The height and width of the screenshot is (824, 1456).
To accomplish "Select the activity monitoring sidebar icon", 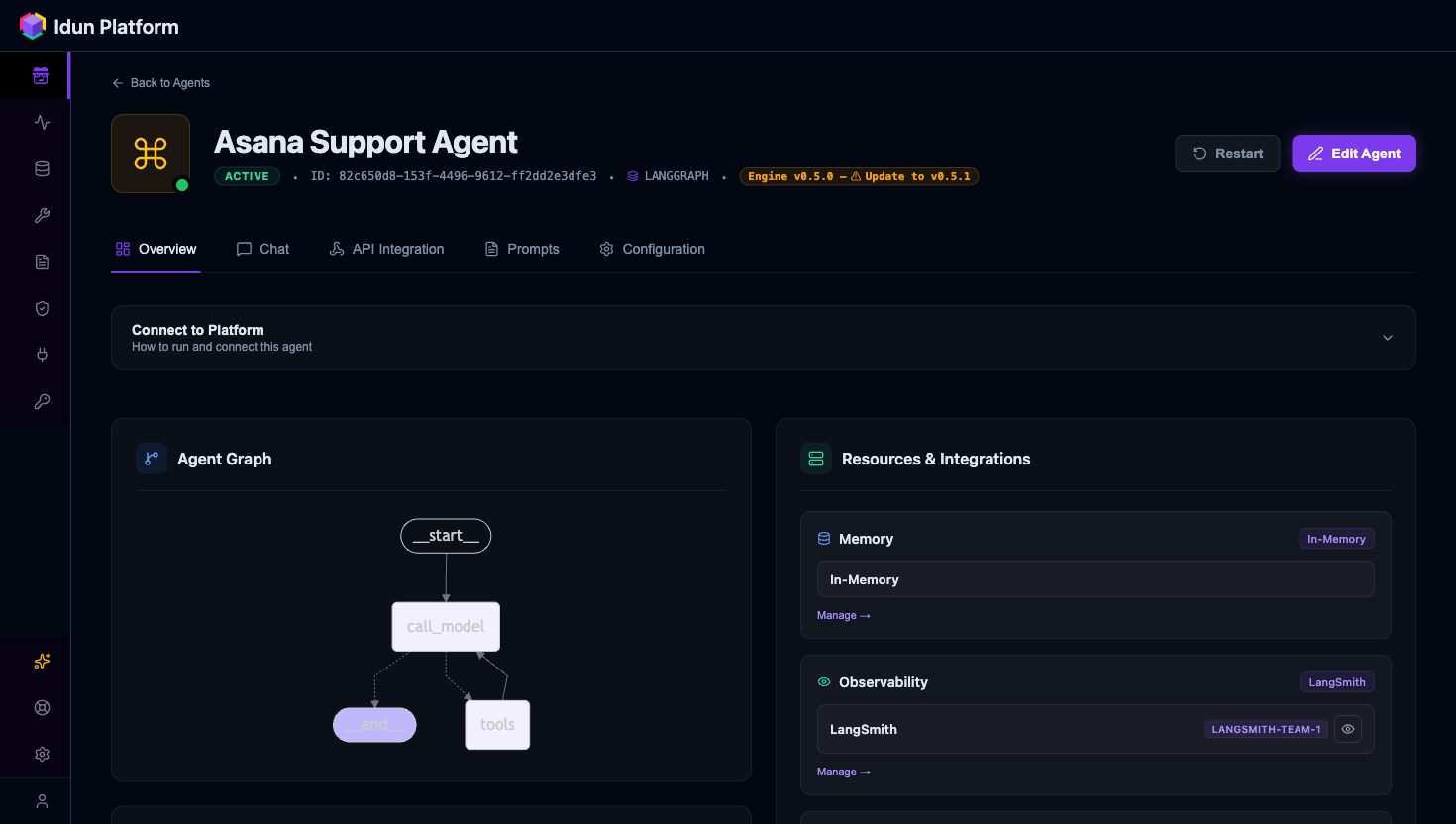I will coord(41,122).
